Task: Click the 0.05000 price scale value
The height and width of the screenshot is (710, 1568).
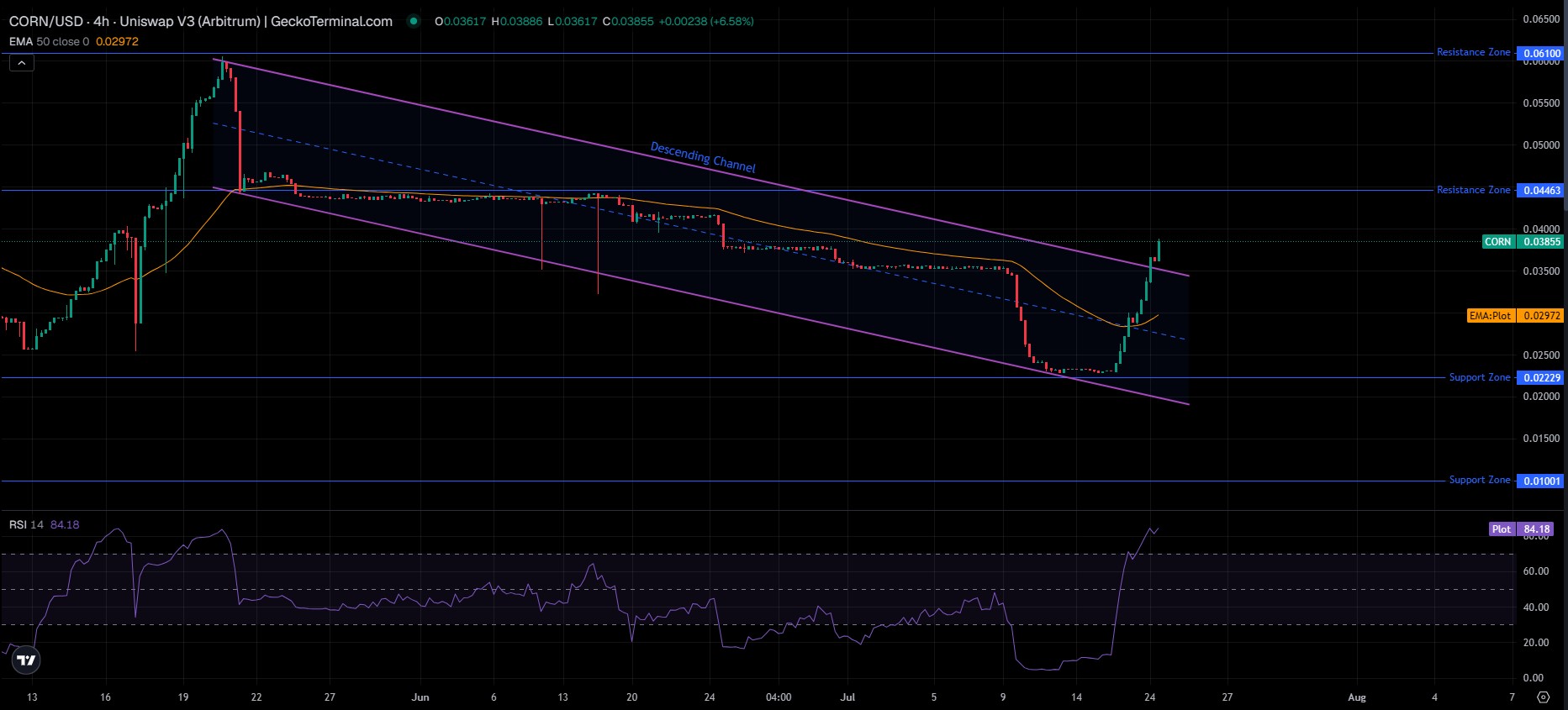Action: [1541, 145]
